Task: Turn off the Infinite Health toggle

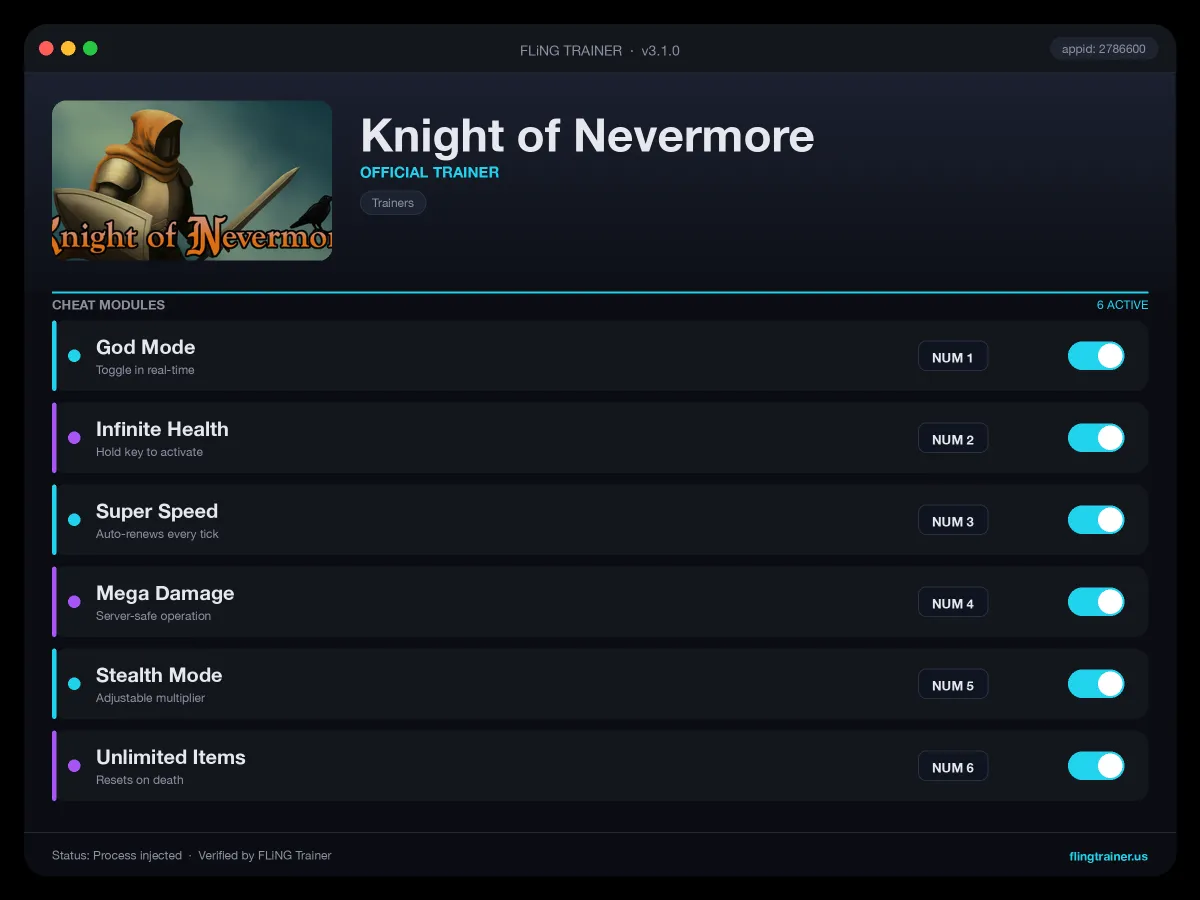Action: [1096, 438]
